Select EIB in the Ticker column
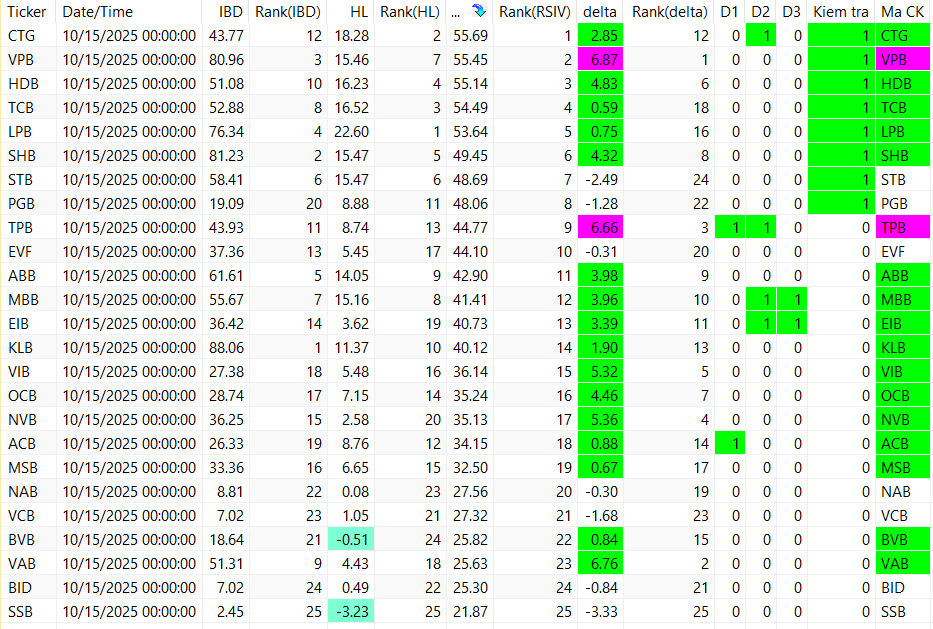The width and height of the screenshot is (933, 629). point(18,324)
